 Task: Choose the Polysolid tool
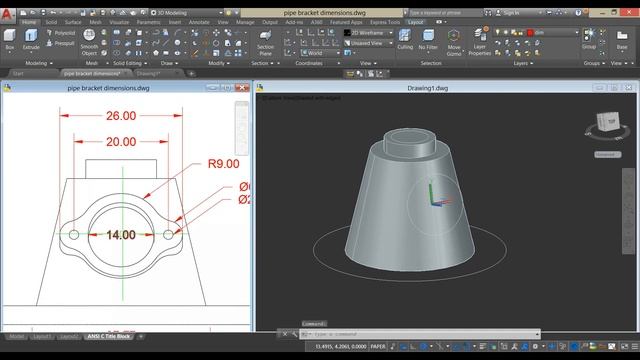pyautogui.click(x=61, y=33)
